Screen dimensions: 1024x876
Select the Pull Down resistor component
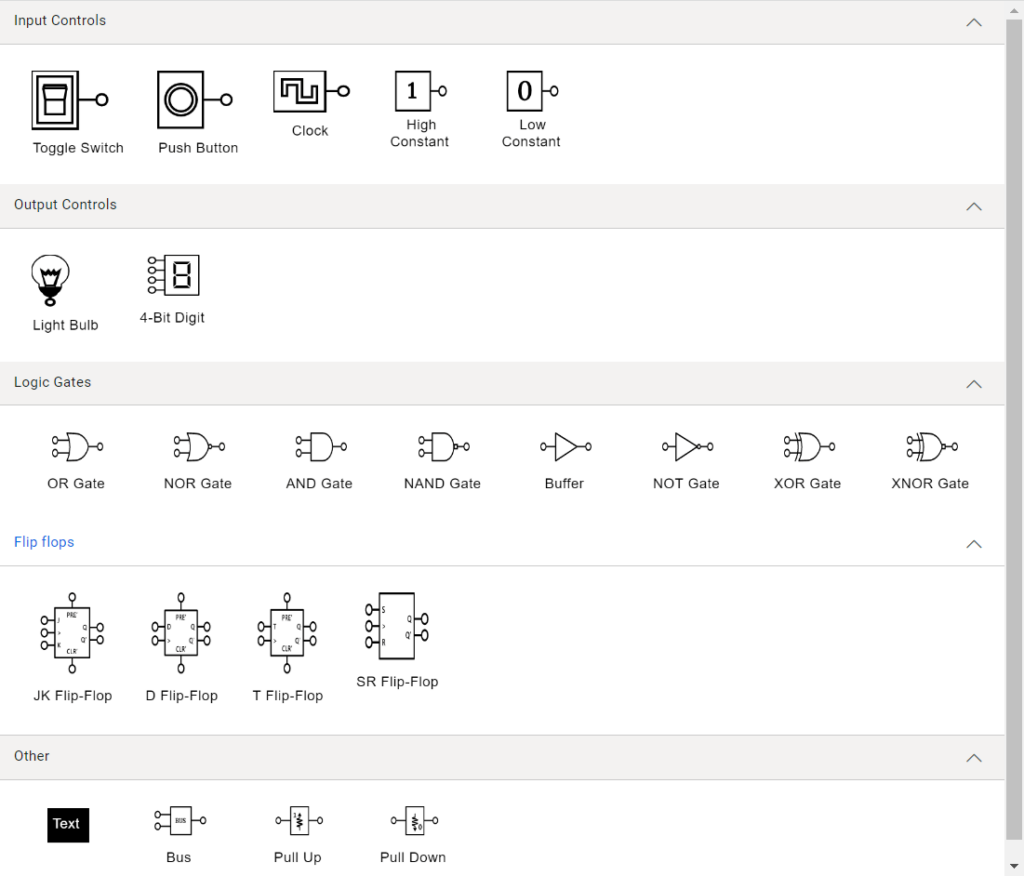(x=412, y=820)
